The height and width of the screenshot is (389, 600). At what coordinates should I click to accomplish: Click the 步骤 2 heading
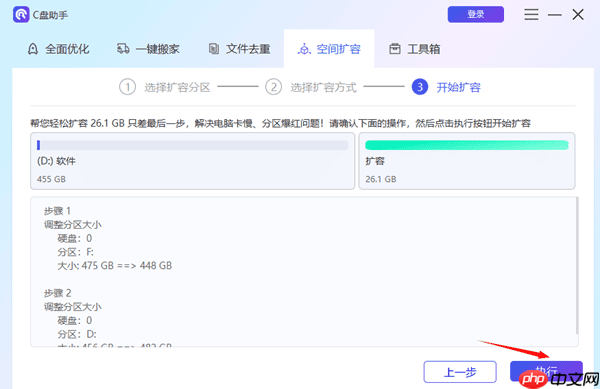click(57, 293)
